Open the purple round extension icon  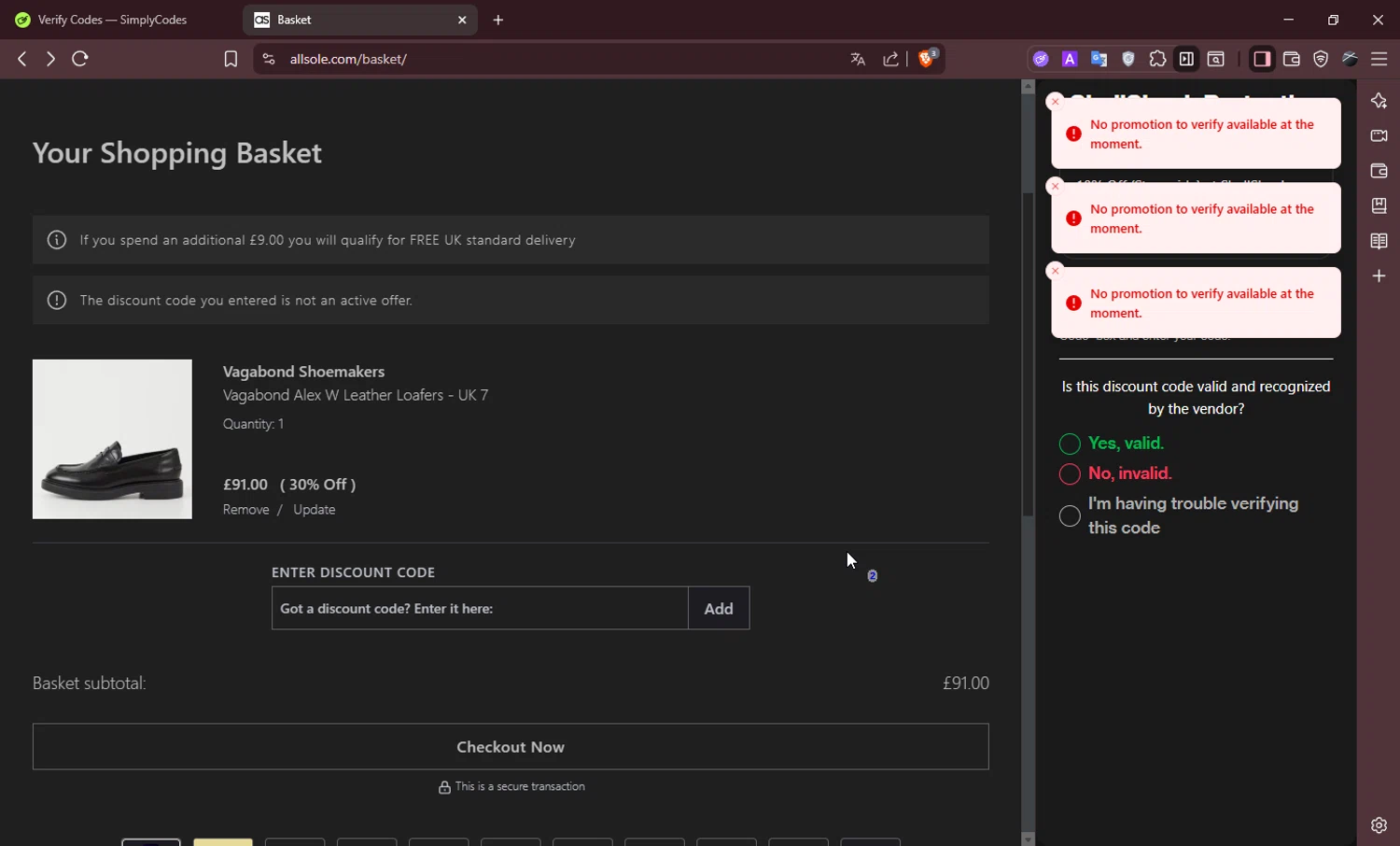coord(1041,59)
